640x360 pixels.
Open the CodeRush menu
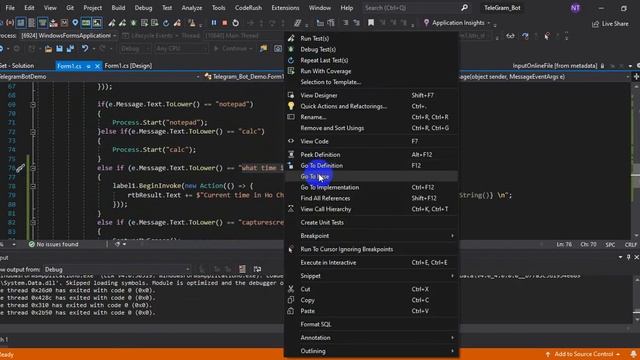[248, 8]
